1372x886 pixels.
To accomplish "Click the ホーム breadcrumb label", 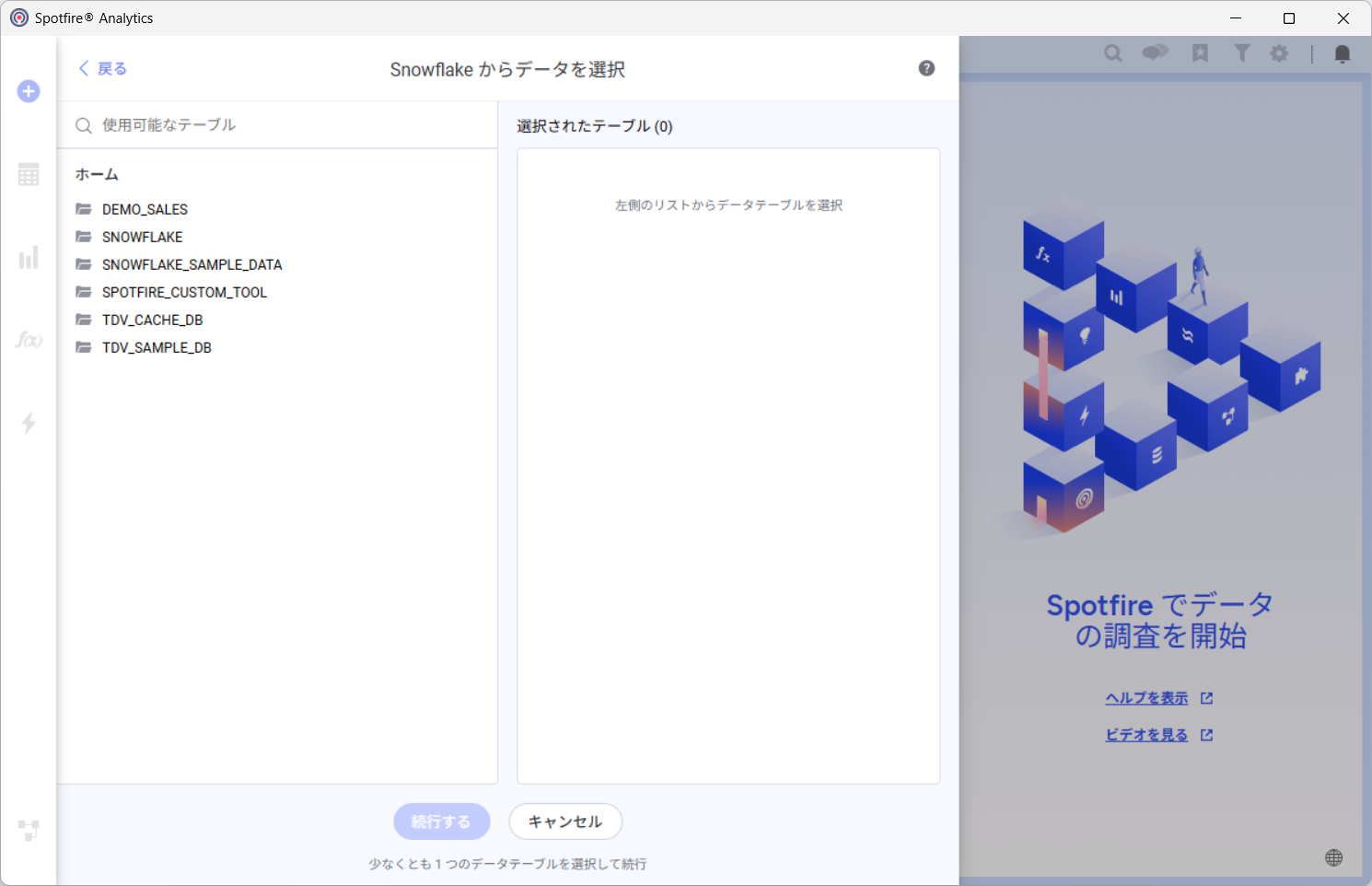I will [x=97, y=174].
